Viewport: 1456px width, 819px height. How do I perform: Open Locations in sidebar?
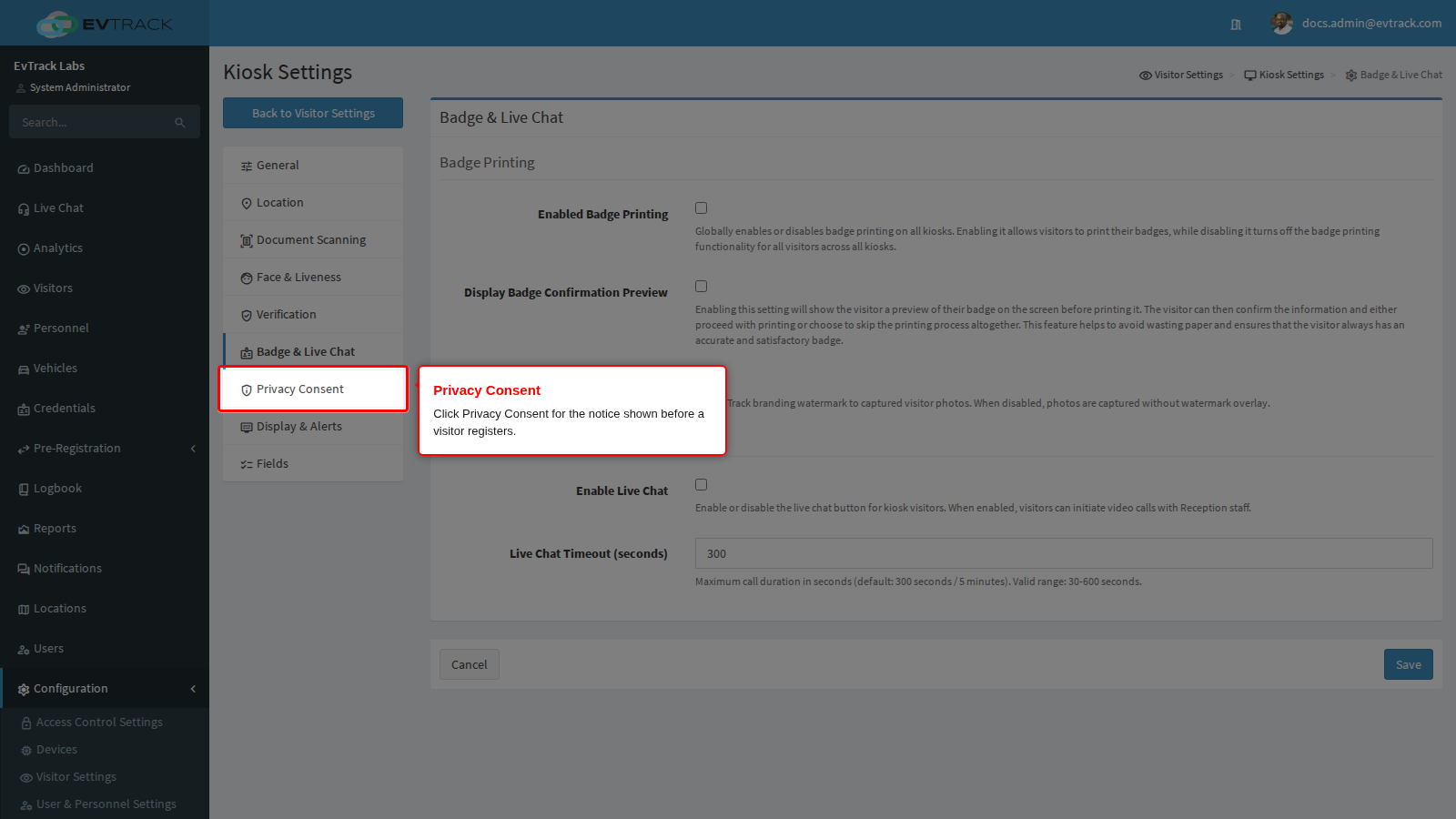pyautogui.click(x=105, y=609)
